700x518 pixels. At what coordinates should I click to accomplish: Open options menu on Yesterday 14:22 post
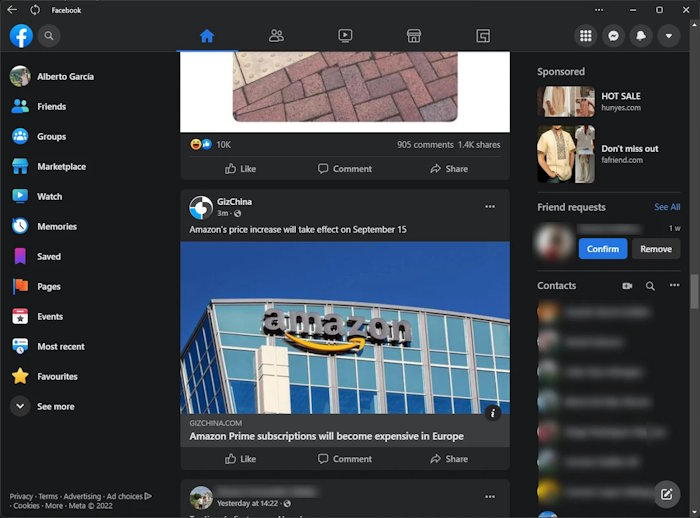pyautogui.click(x=490, y=497)
